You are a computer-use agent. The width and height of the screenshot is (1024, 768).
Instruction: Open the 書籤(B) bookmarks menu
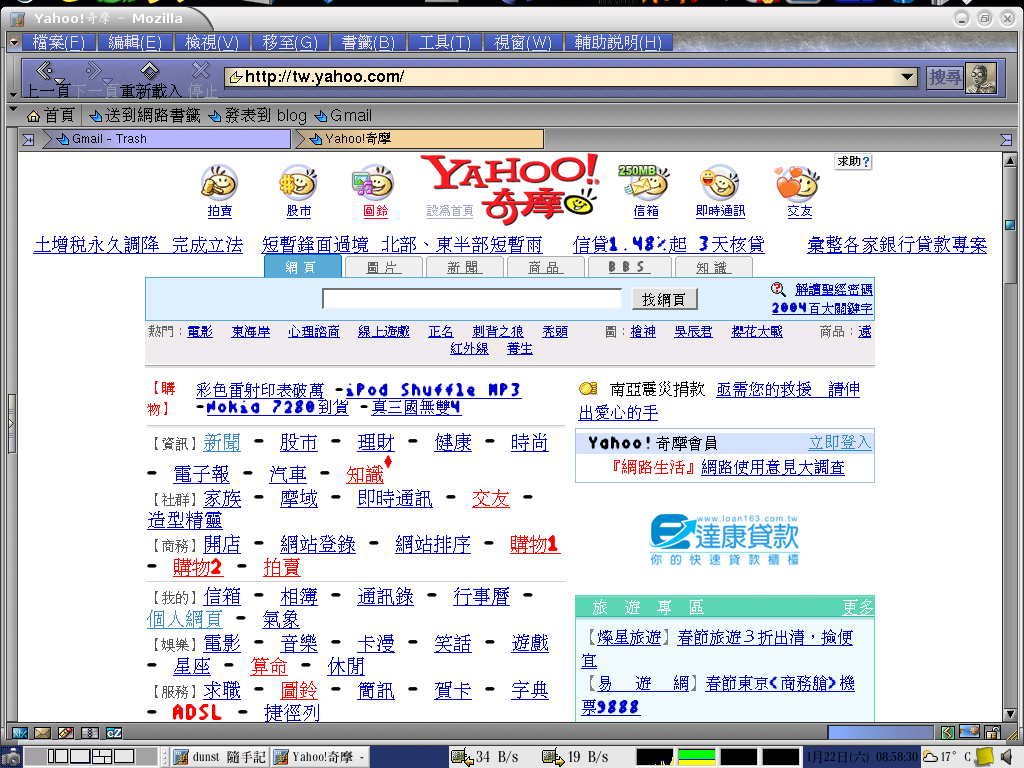pos(368,42)
